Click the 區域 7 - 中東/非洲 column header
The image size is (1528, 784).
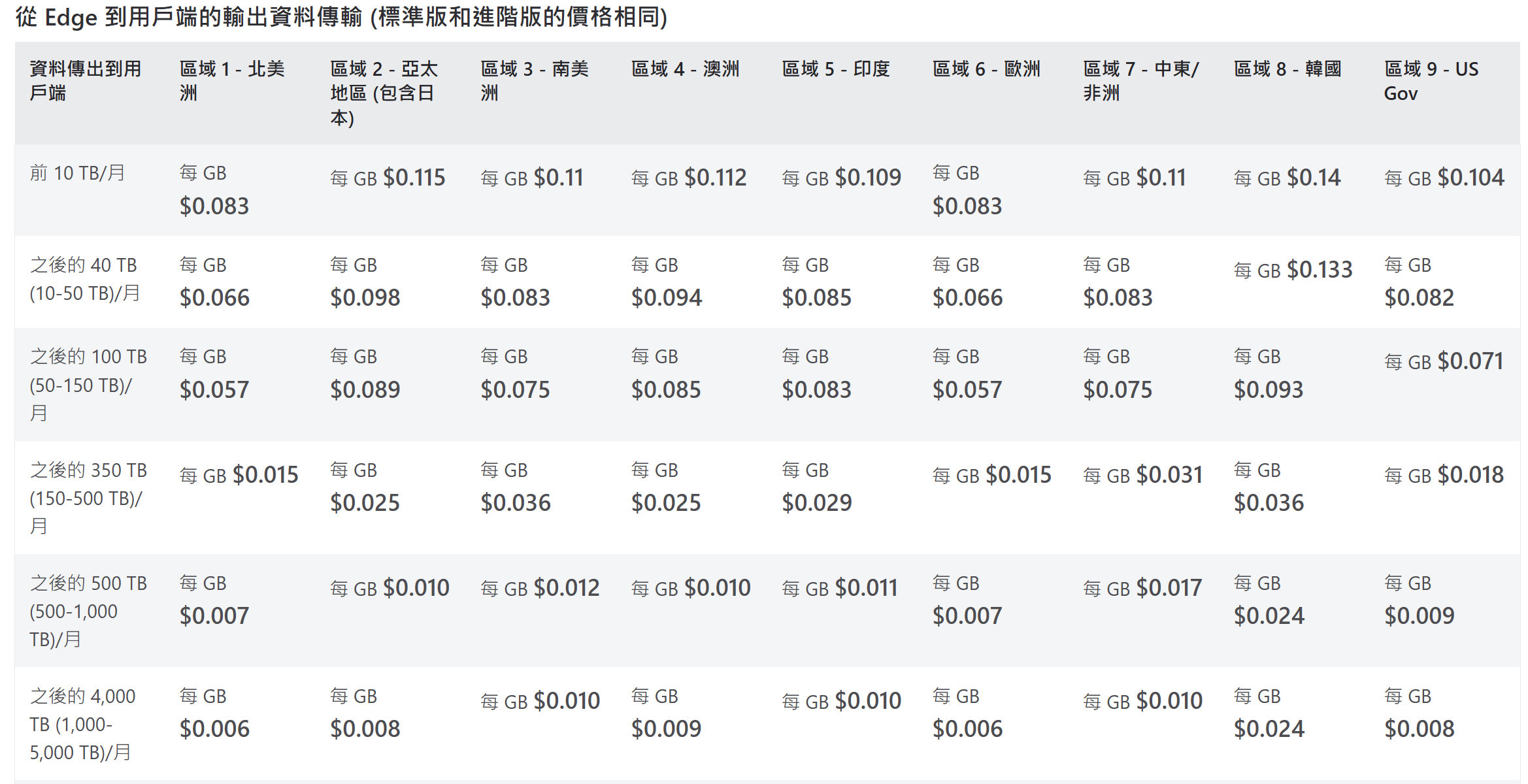click(1140, 81)
